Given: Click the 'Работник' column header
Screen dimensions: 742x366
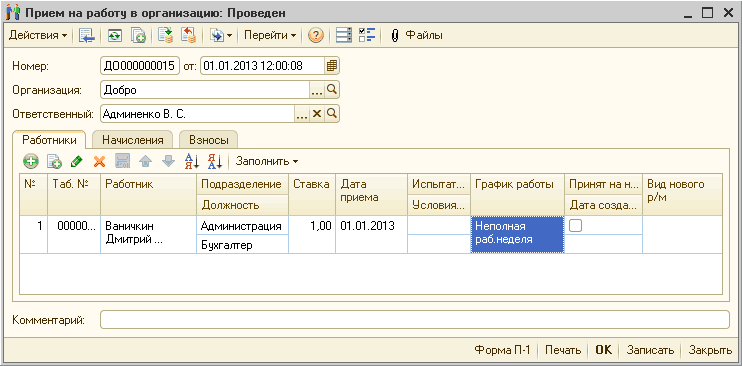Looking at the screenshot, I should 148,194.
